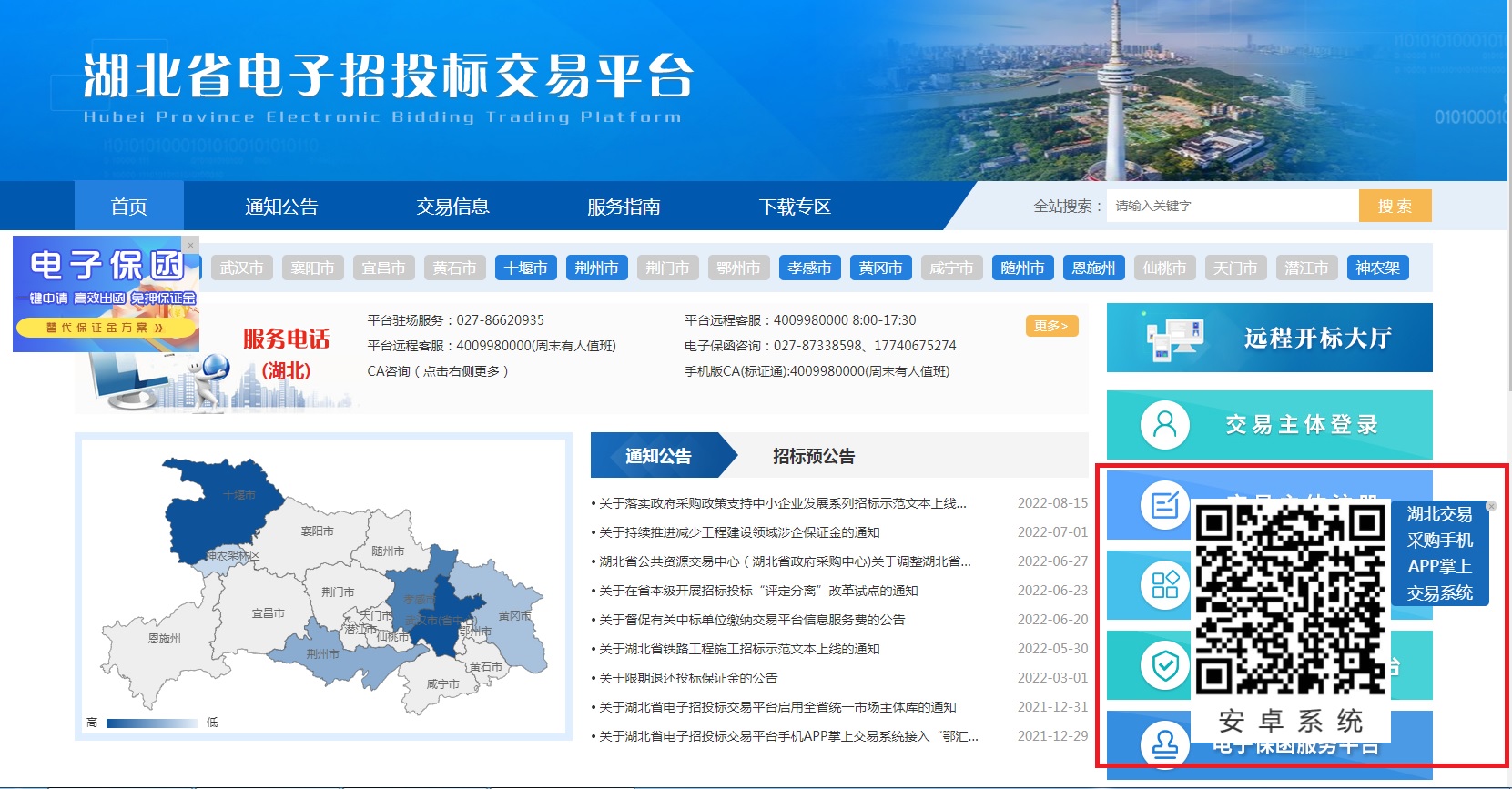Select the 十堰市 city filter button

[526, 268]
